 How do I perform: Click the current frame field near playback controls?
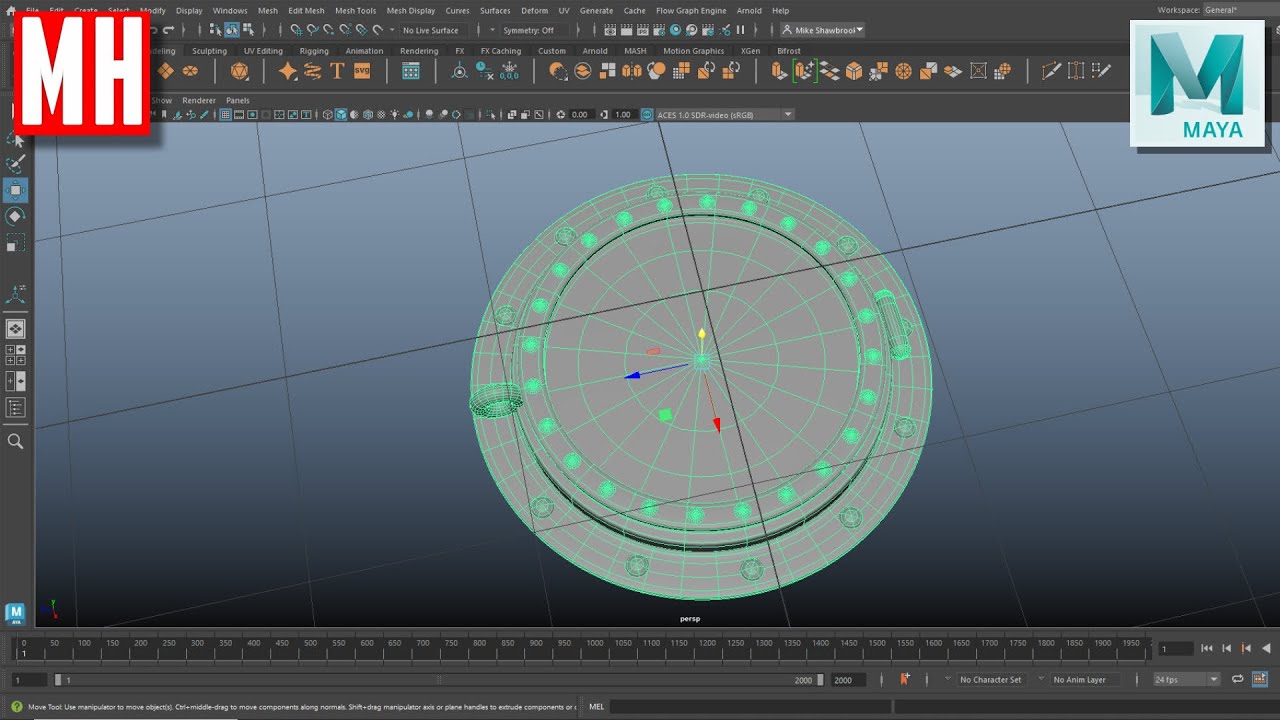[1175, 649]
